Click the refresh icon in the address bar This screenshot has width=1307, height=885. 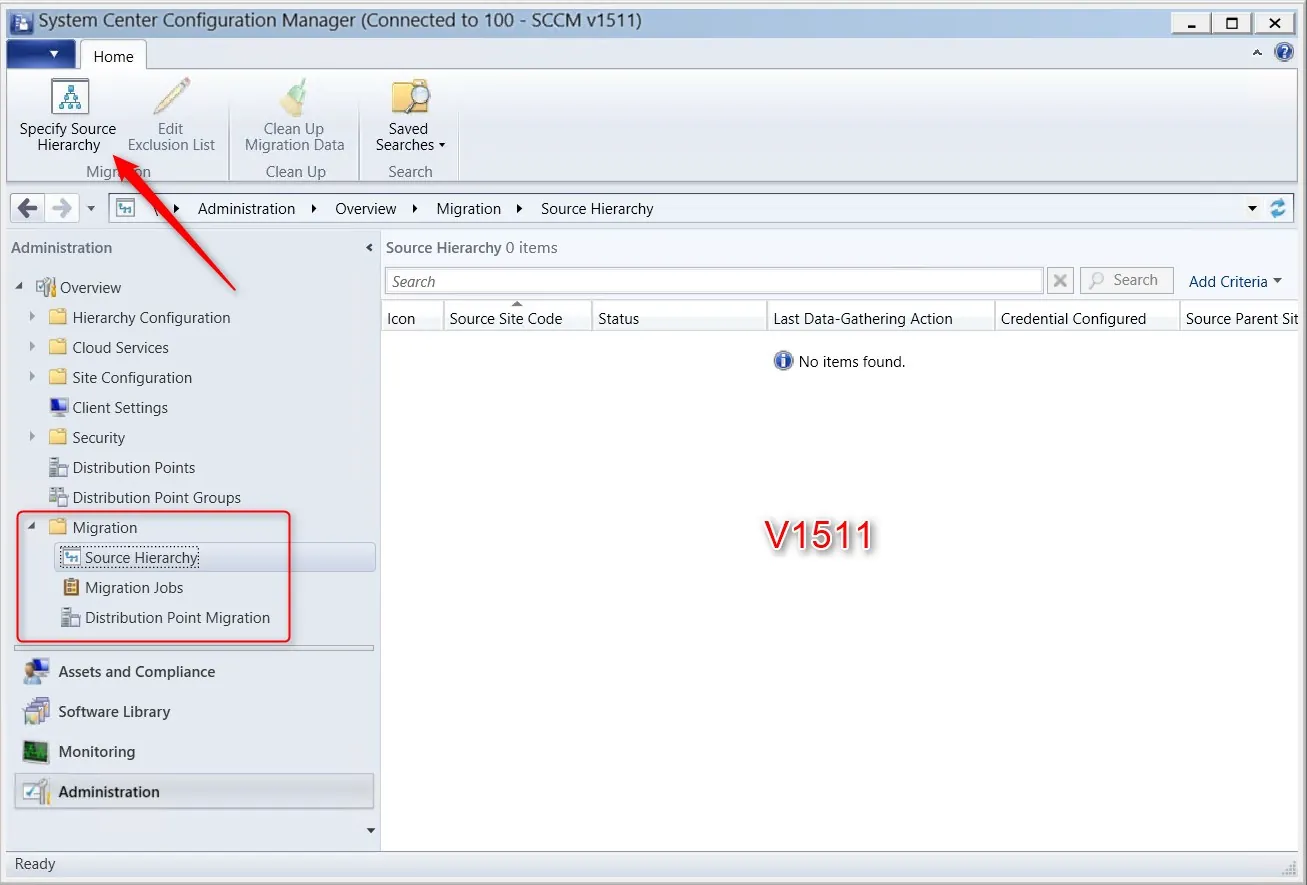click(x=1277, y=209)
